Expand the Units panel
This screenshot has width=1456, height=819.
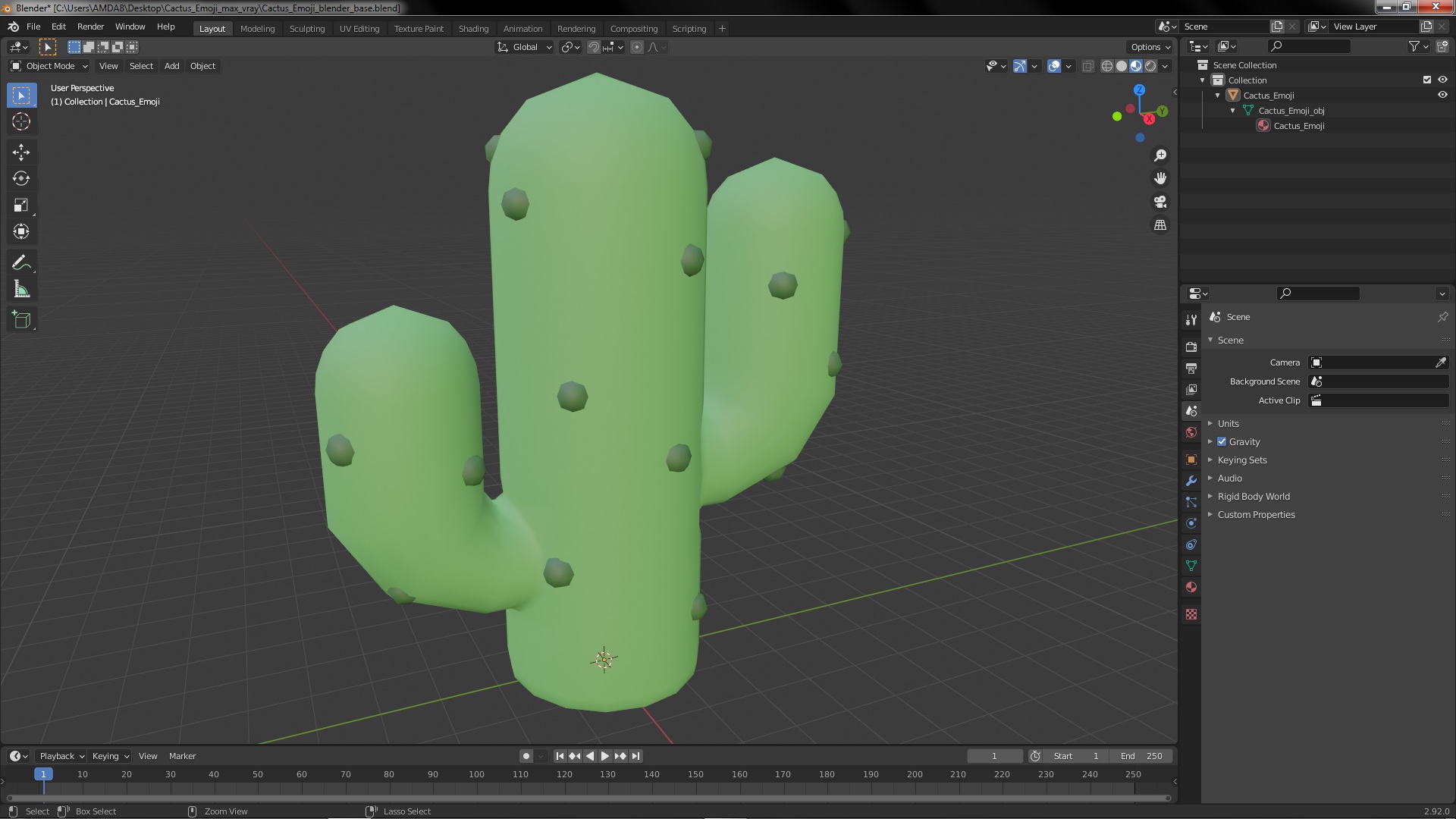[1228, 423]
